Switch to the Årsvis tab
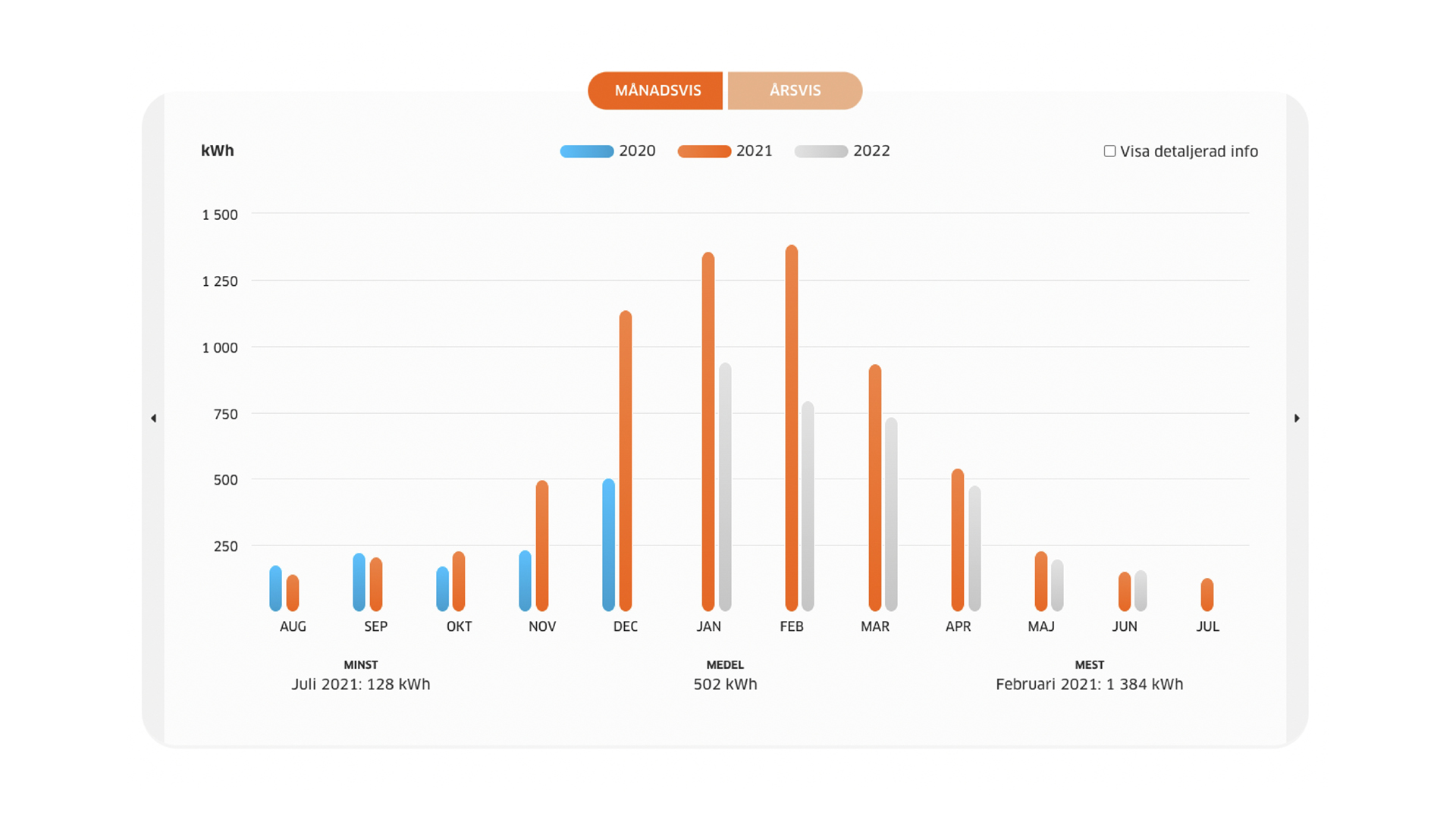 [x=795, y=90]
